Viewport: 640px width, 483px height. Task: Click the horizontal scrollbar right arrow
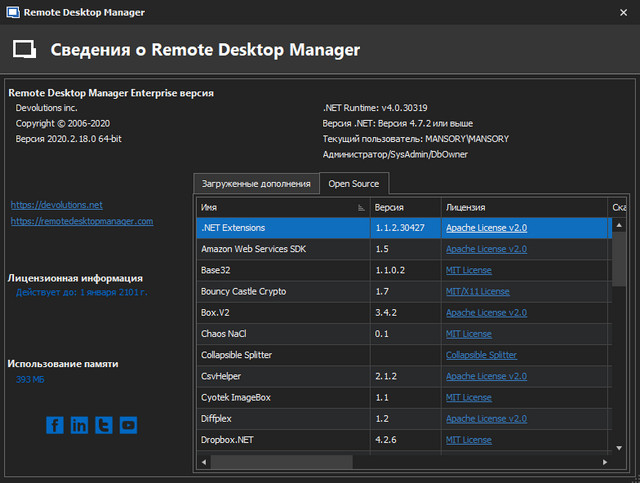603,462
